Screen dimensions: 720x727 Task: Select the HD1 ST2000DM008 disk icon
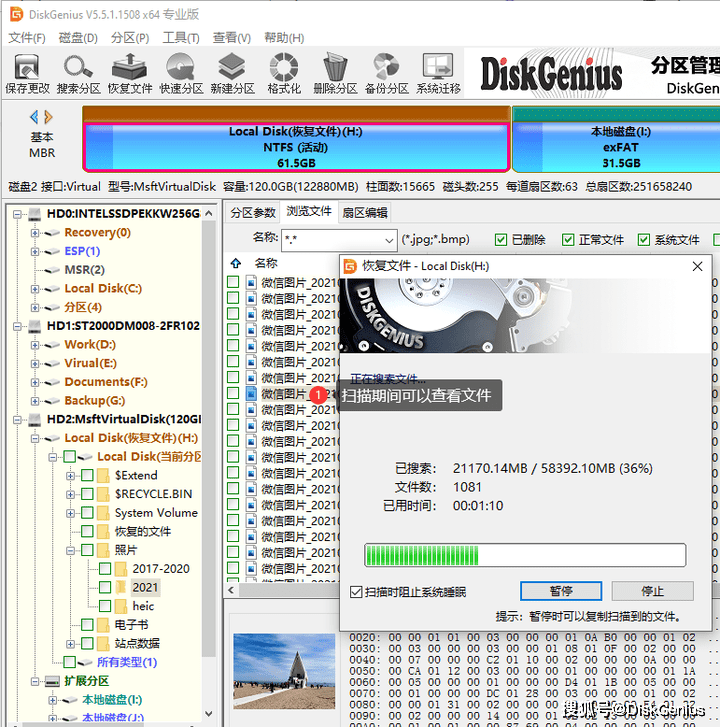[x=35, y=326]
